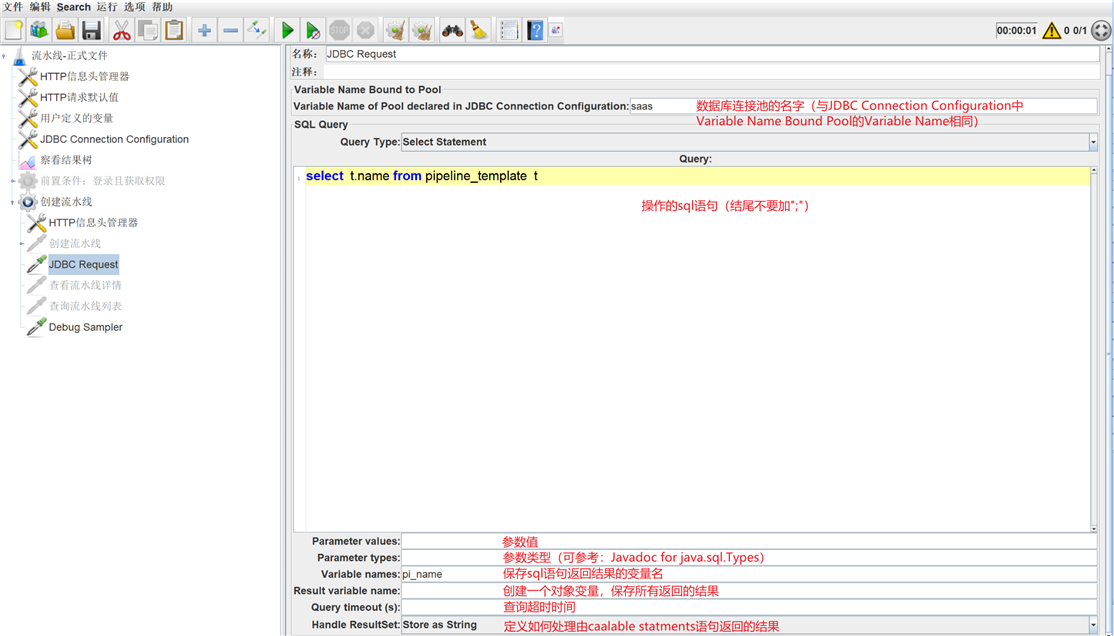Screen dimensions: 1114x636
Task: Select 察看结果树 listener node
Action: click(66, 160)
